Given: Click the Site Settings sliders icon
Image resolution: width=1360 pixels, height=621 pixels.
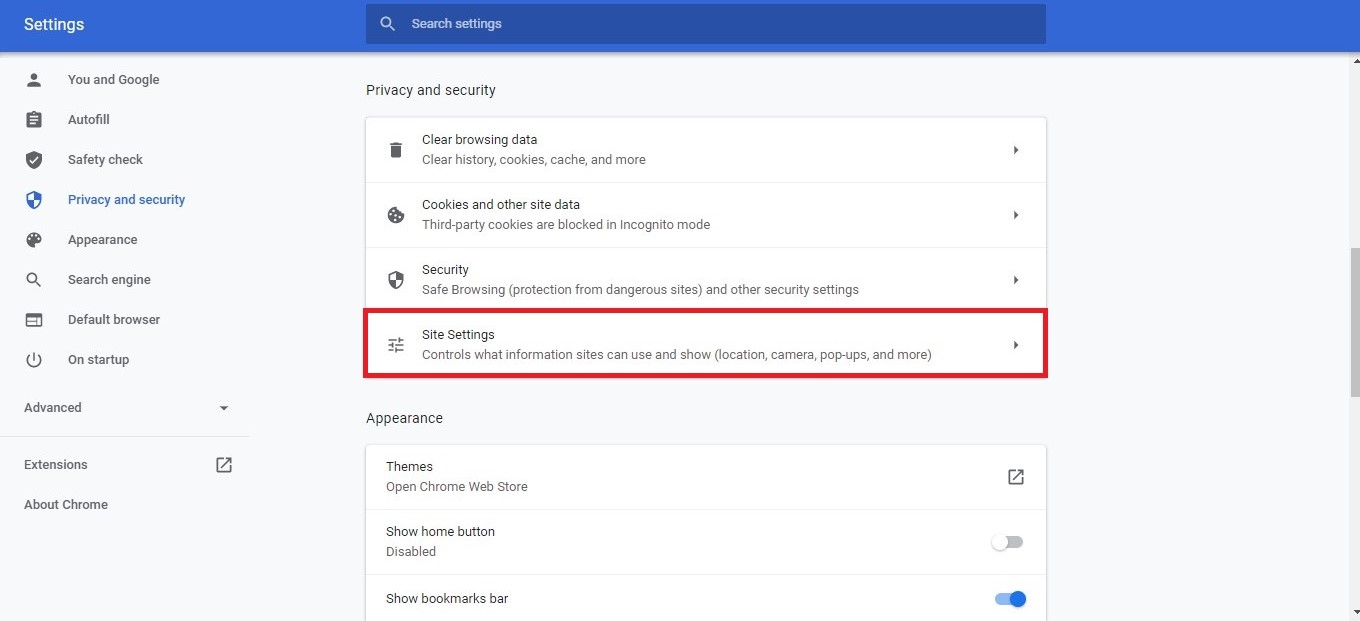Looking at the screenshot, I should [x=395, y=344].
